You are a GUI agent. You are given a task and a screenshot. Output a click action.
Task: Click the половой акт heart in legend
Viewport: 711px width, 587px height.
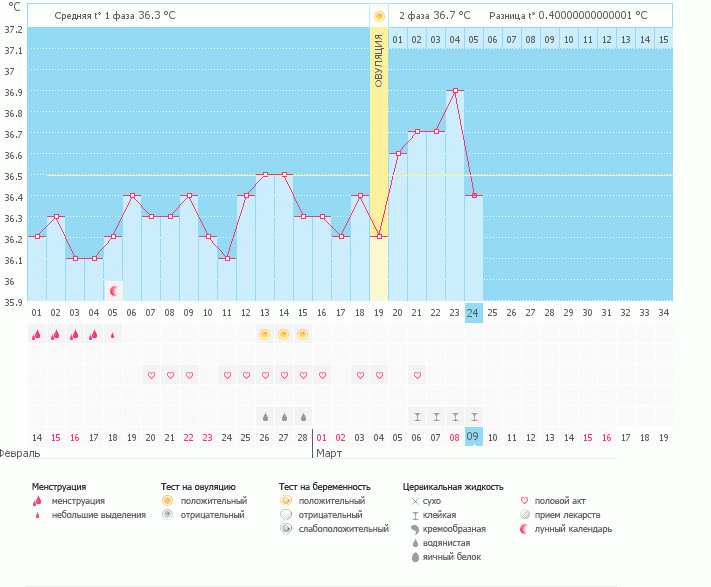(x=526, y=500)
